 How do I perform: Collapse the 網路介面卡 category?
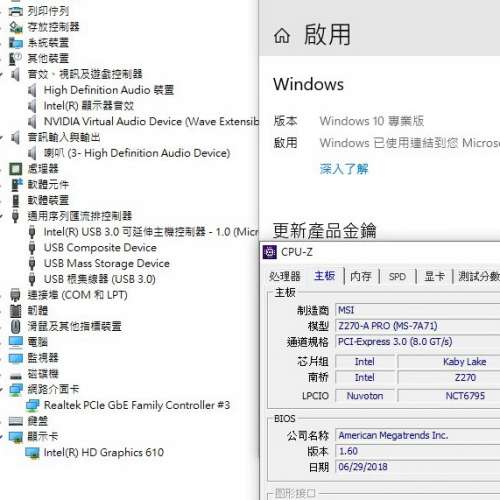coord(2,389)
